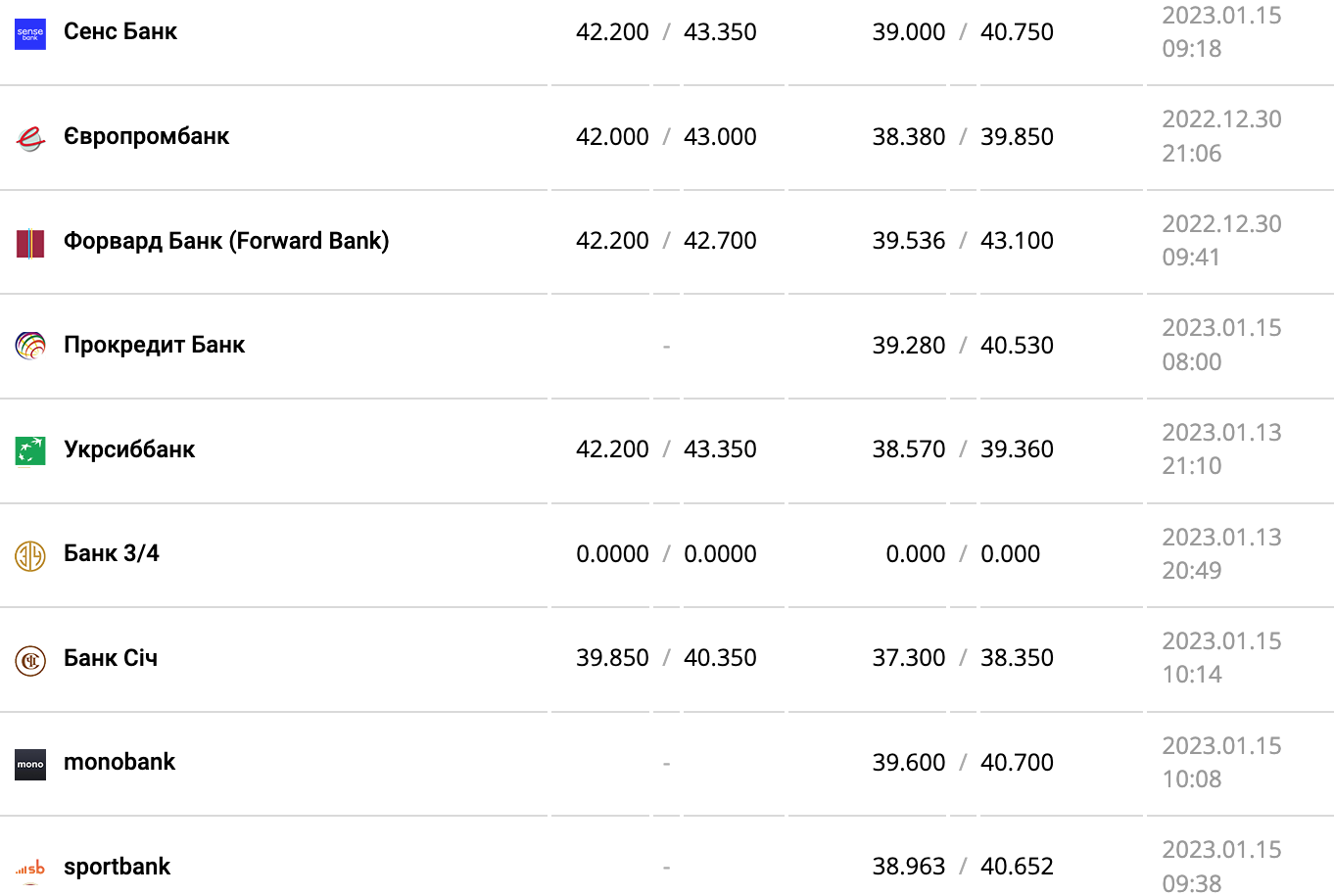Click monobank rate 39.600 / 40.700

963,763
